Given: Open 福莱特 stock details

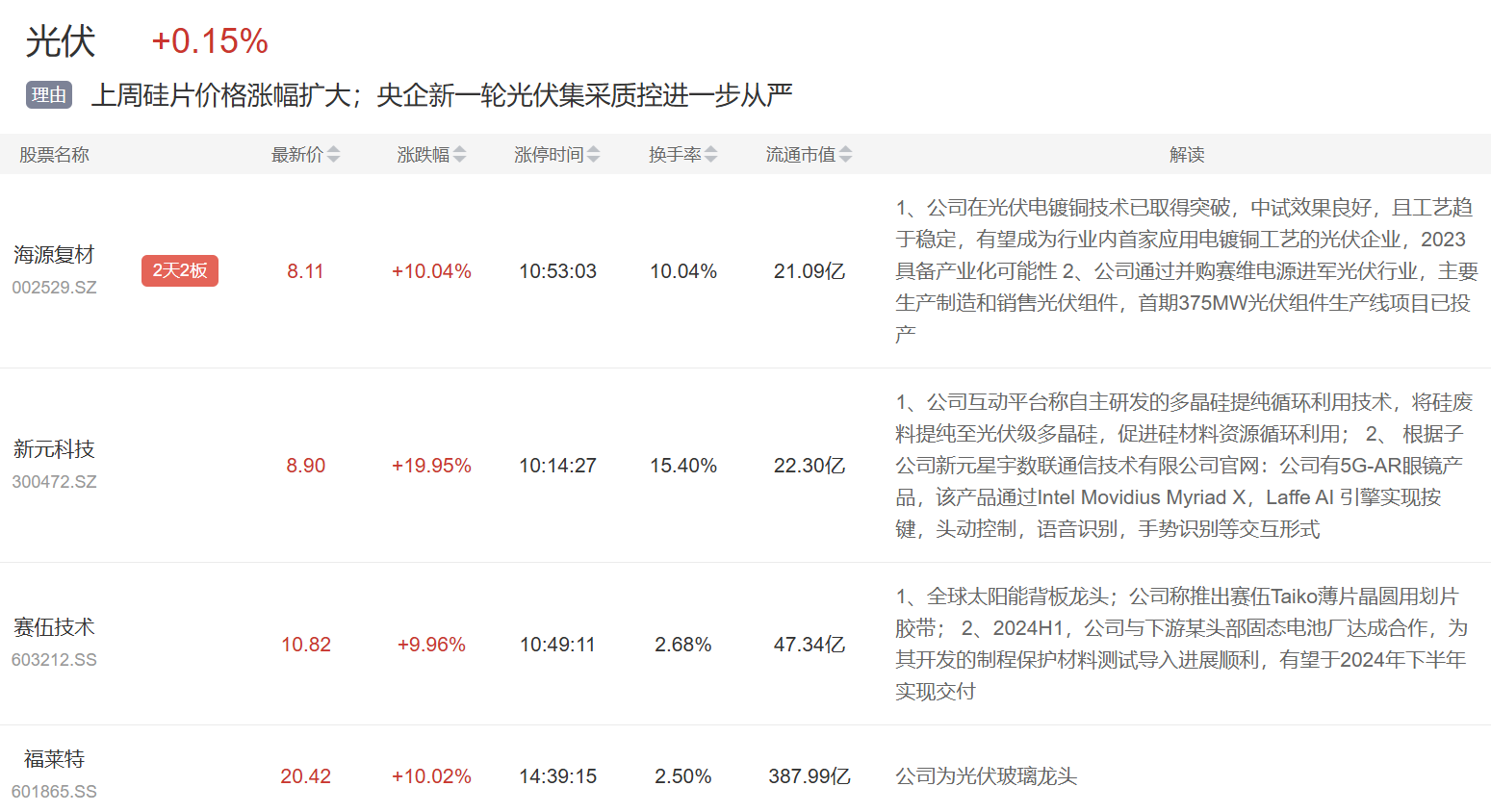Looking at the screenshot, I should [54, 759].
